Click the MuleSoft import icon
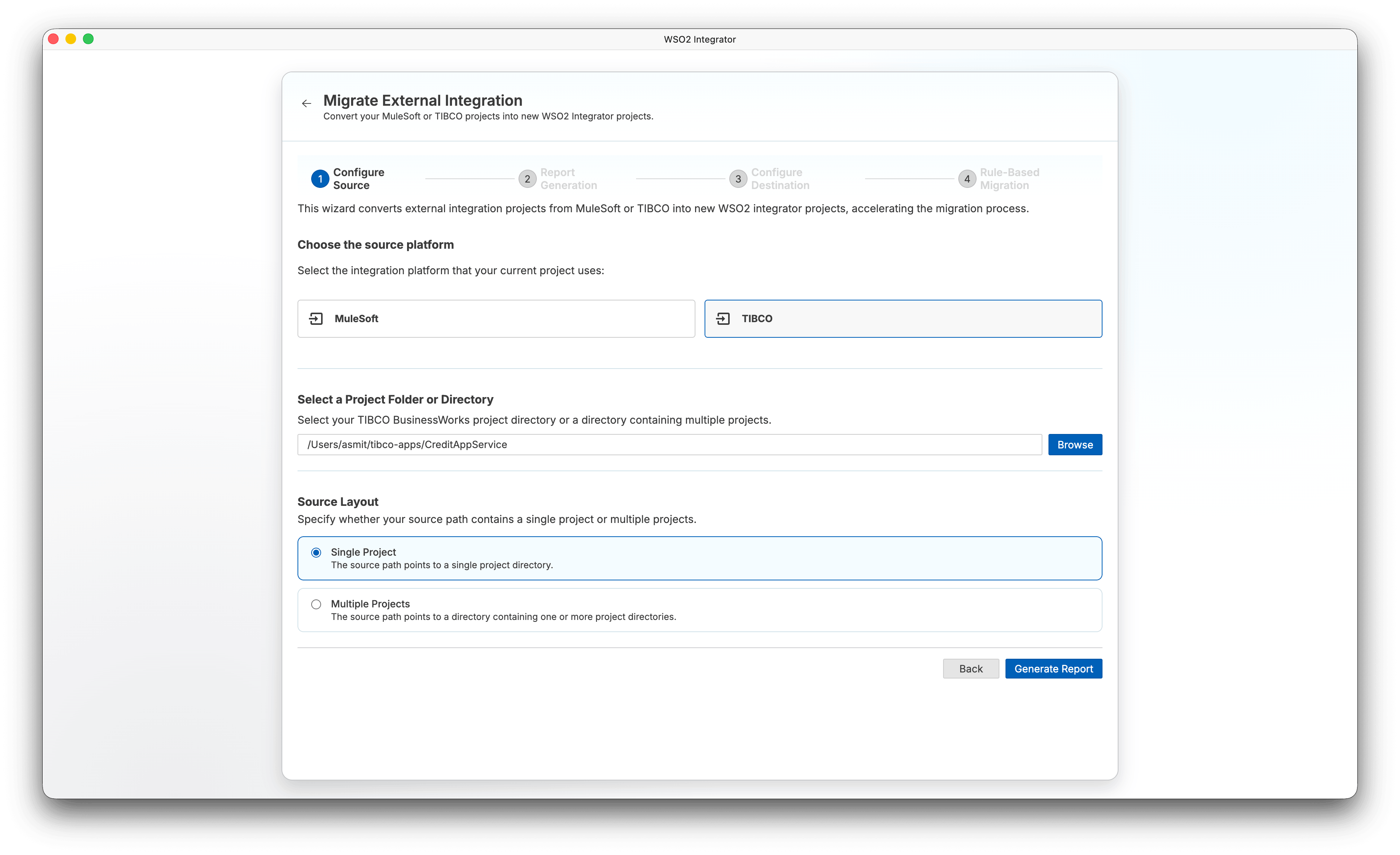This screenshot has width=1400, height=855. (x=316, y=319)
